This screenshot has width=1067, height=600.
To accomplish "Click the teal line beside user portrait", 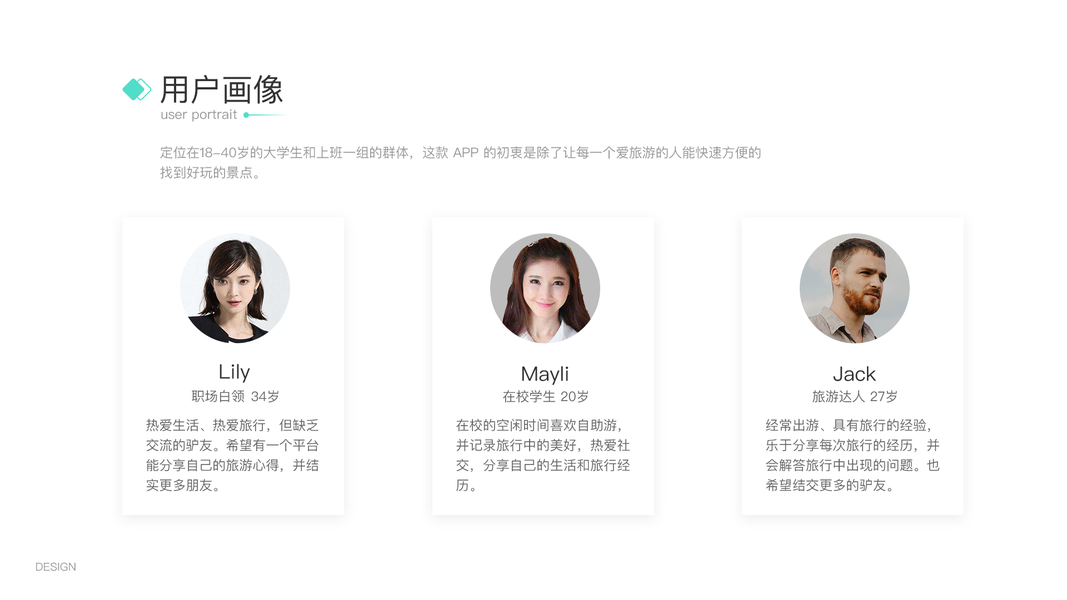I will click(x=265, y=115).
